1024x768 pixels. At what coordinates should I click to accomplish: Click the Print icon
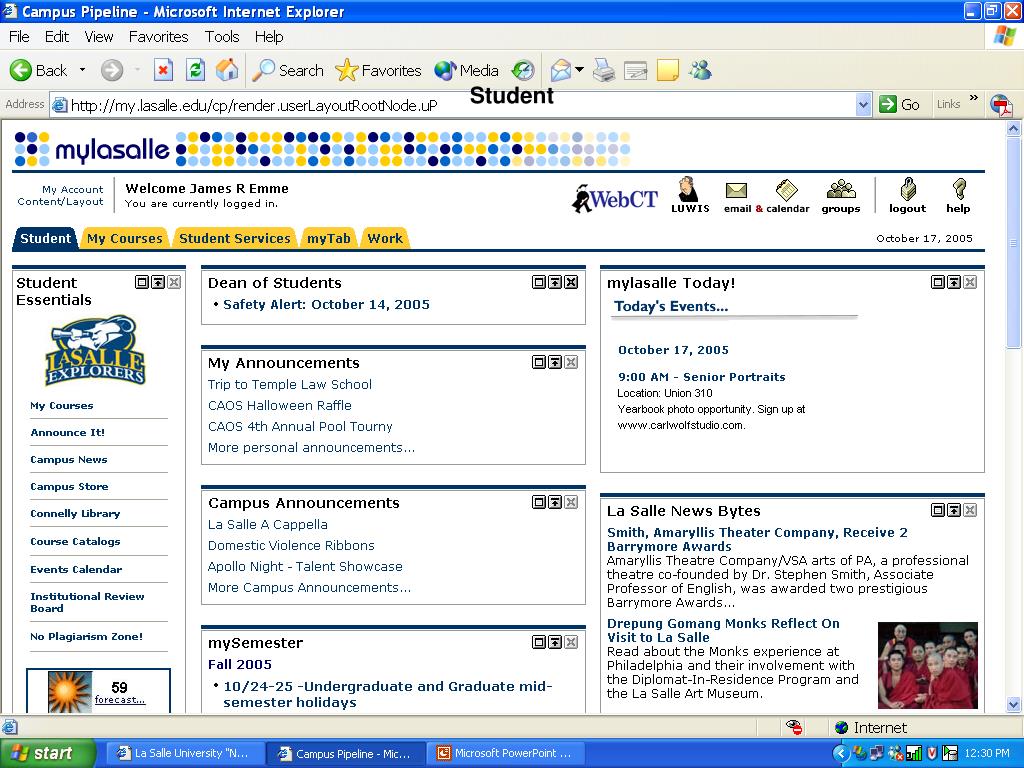point(604,70)
